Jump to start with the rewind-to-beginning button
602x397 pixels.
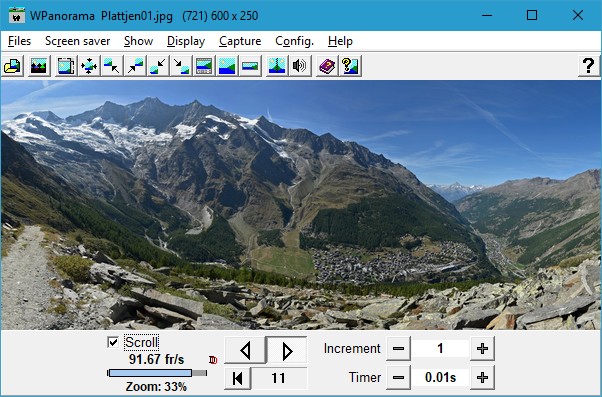pyautogui.click(x=238, y=378)
